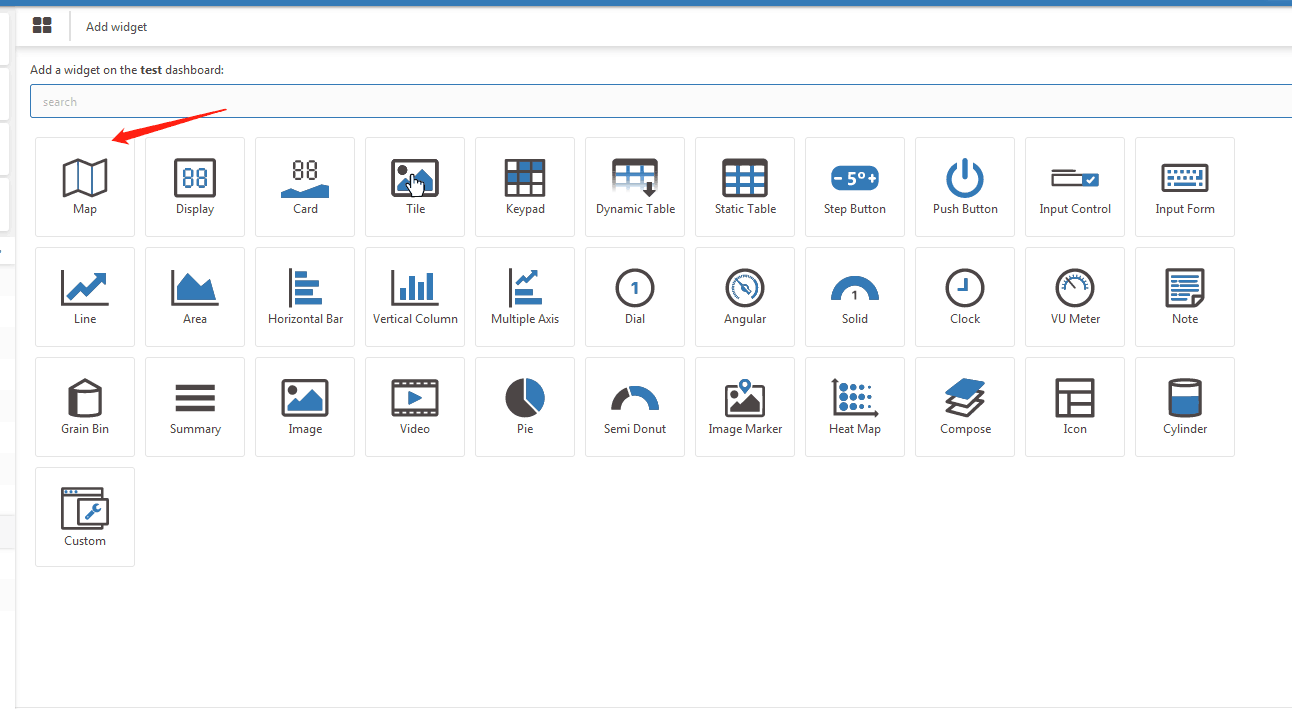This screenshot has height=709, width=1292.
Task: Open the dashboard grid icon in header
Action: [x=42, y=26]
